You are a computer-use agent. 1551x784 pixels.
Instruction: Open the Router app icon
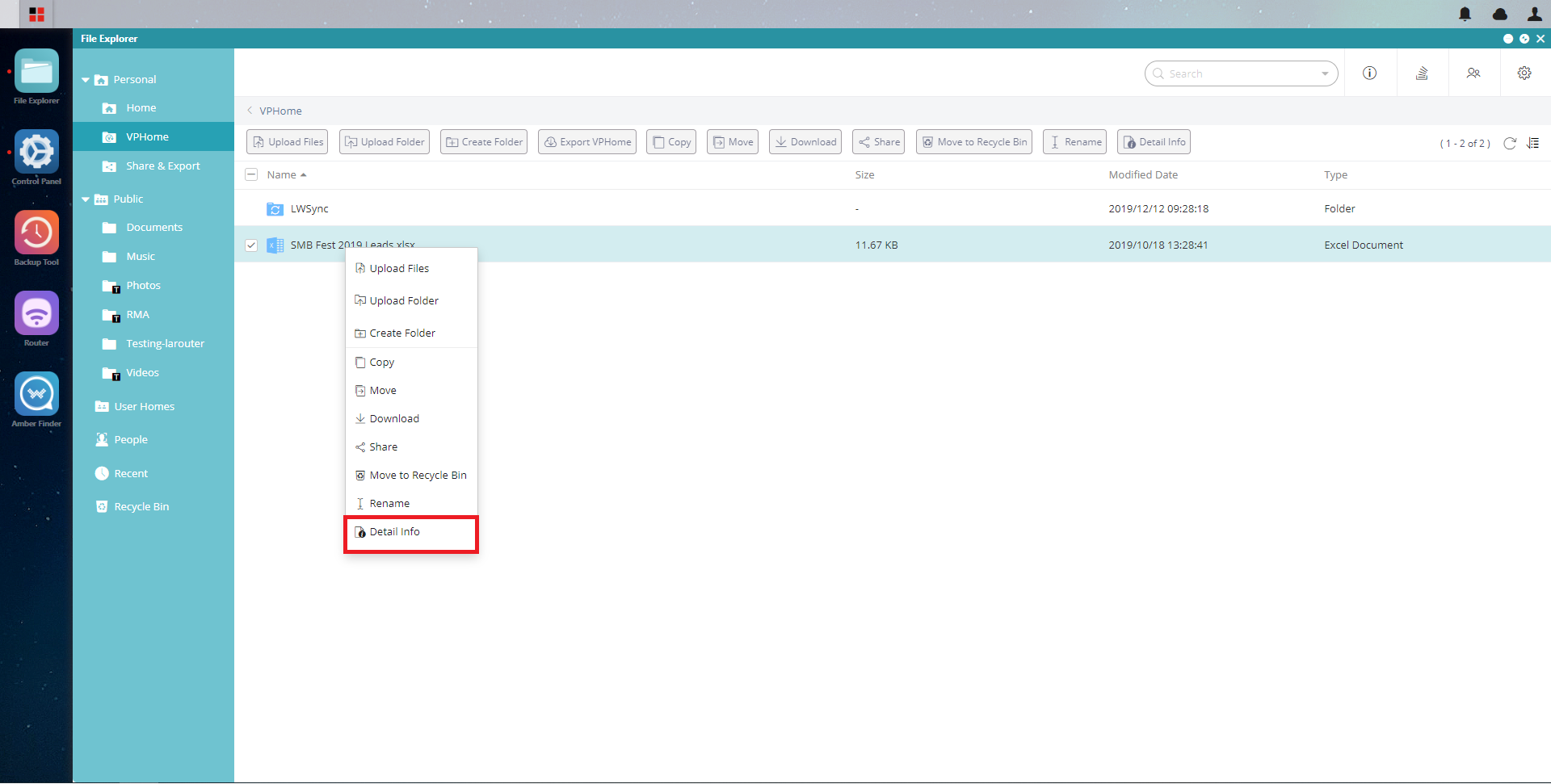pos(36,313)
